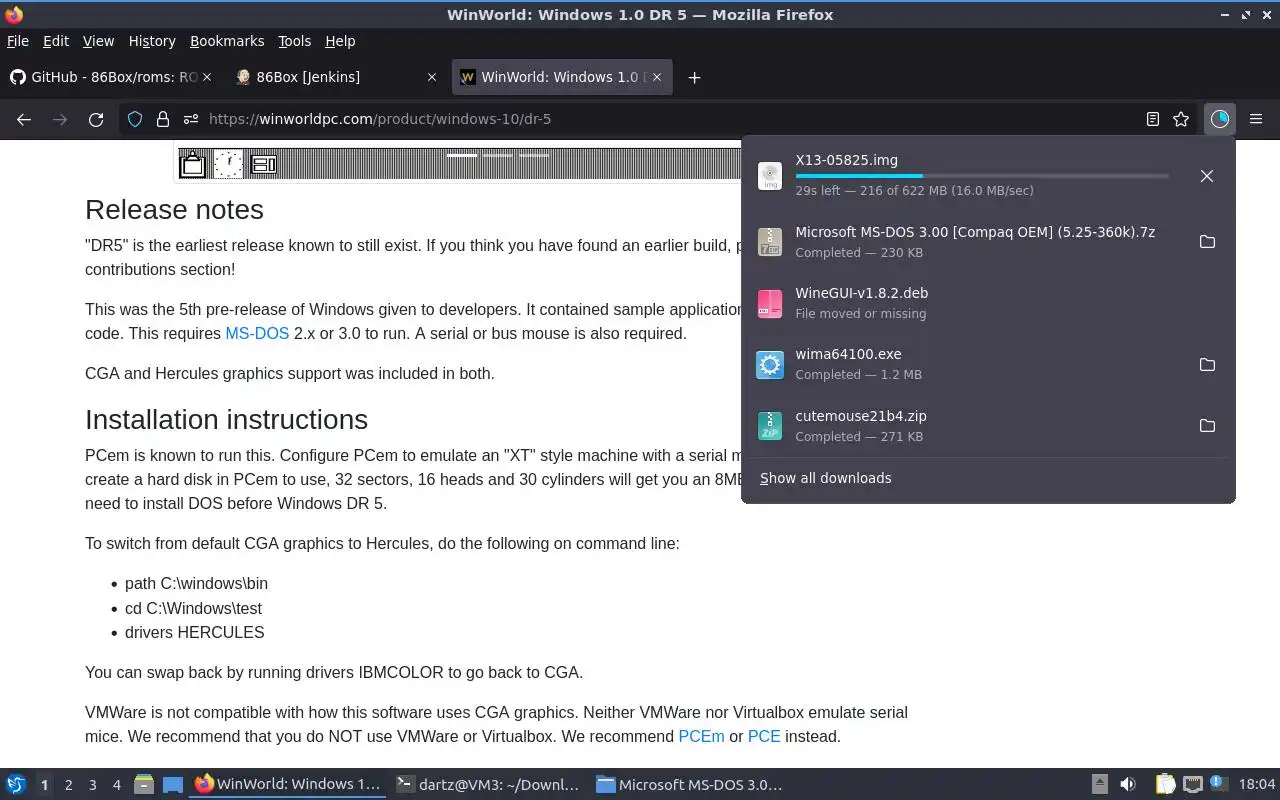Open the clipboard manager tray icon
Screen dimensions: 1280x800
pos(1166,785)
